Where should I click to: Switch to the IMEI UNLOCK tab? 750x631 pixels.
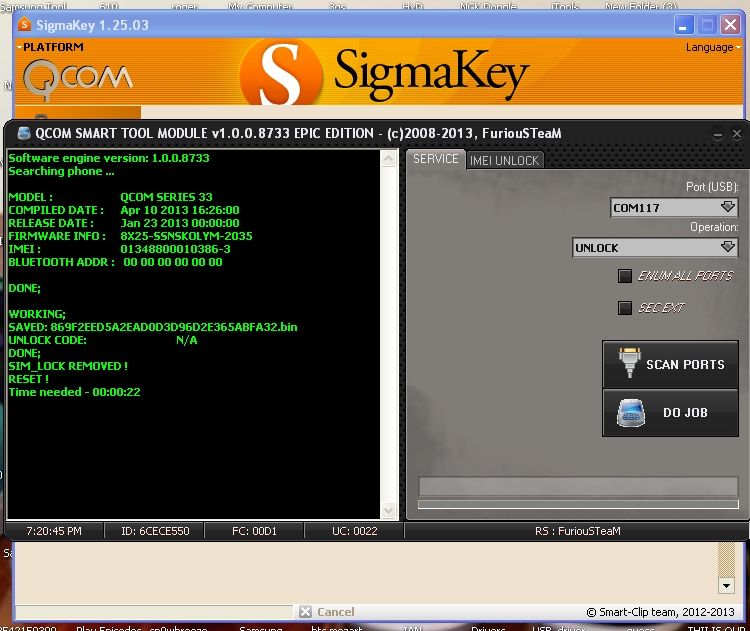504,161
